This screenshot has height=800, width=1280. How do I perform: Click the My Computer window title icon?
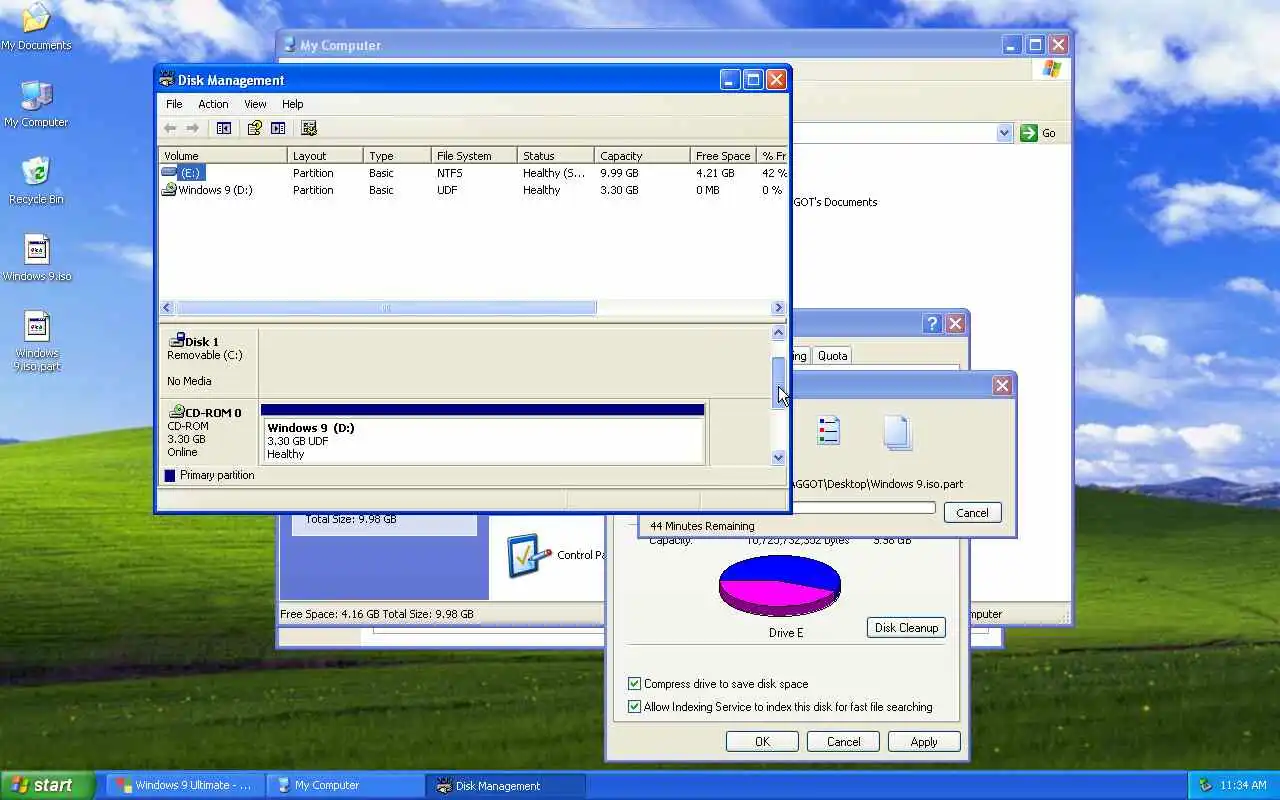[x=289, y=45]
